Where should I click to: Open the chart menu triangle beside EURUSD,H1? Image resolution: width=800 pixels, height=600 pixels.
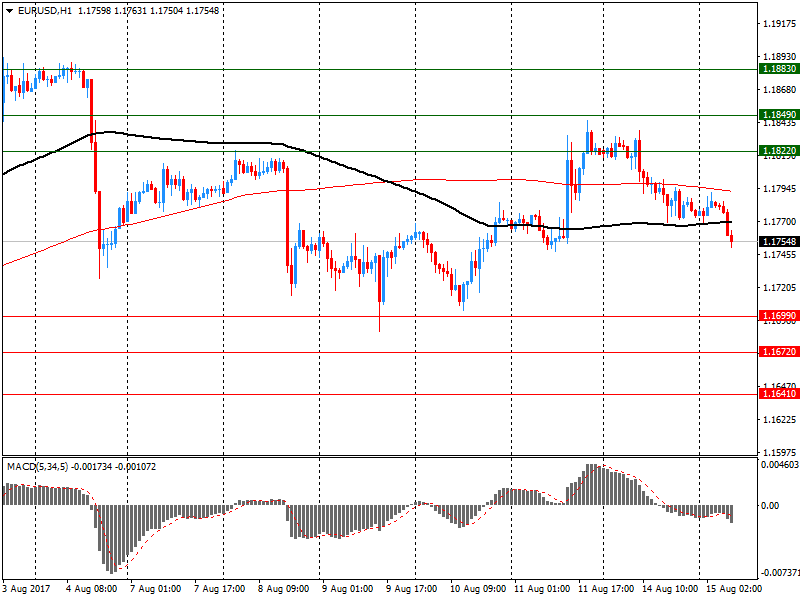click(10, 10)
